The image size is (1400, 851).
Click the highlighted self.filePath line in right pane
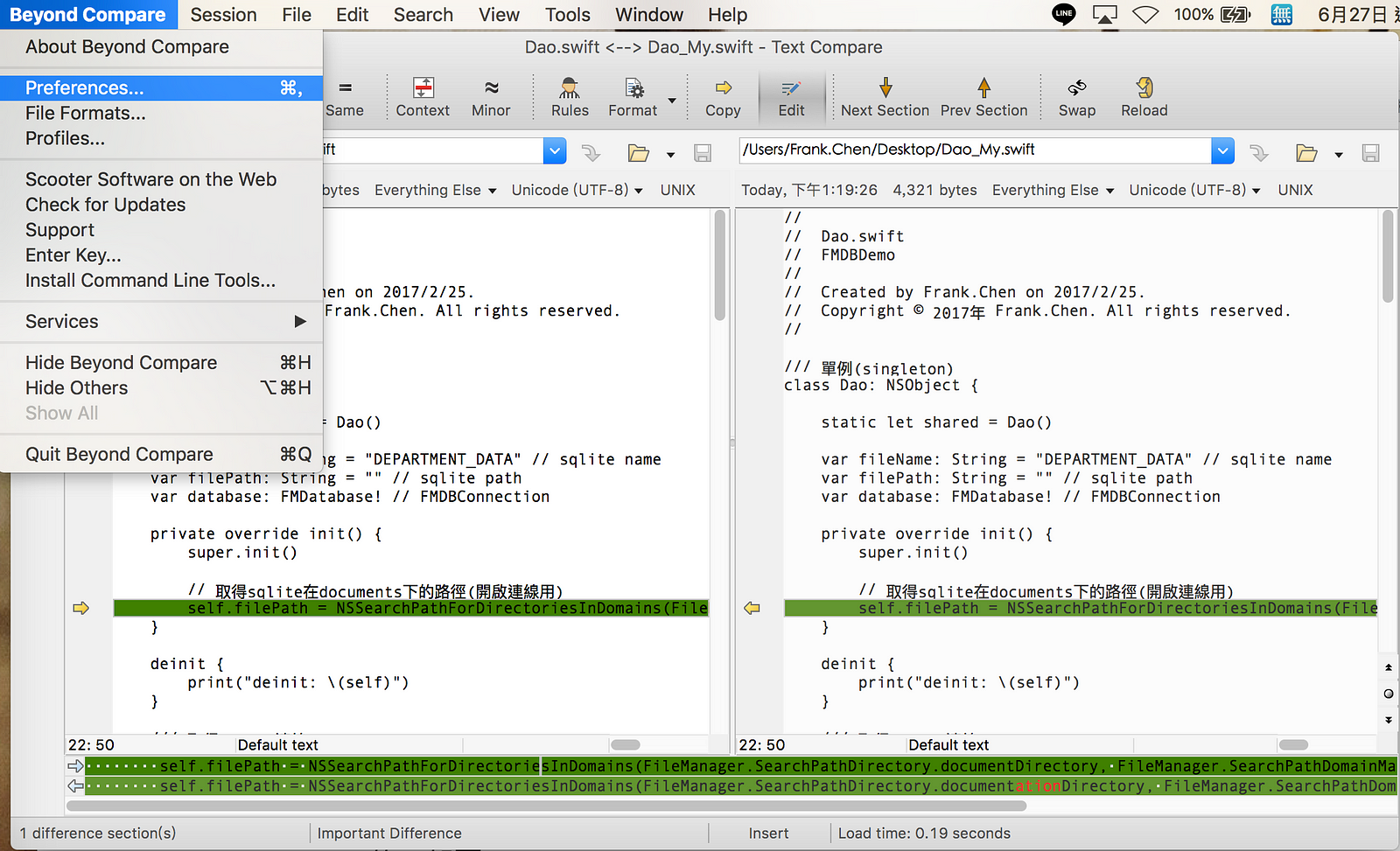(x=1081, y=608)
